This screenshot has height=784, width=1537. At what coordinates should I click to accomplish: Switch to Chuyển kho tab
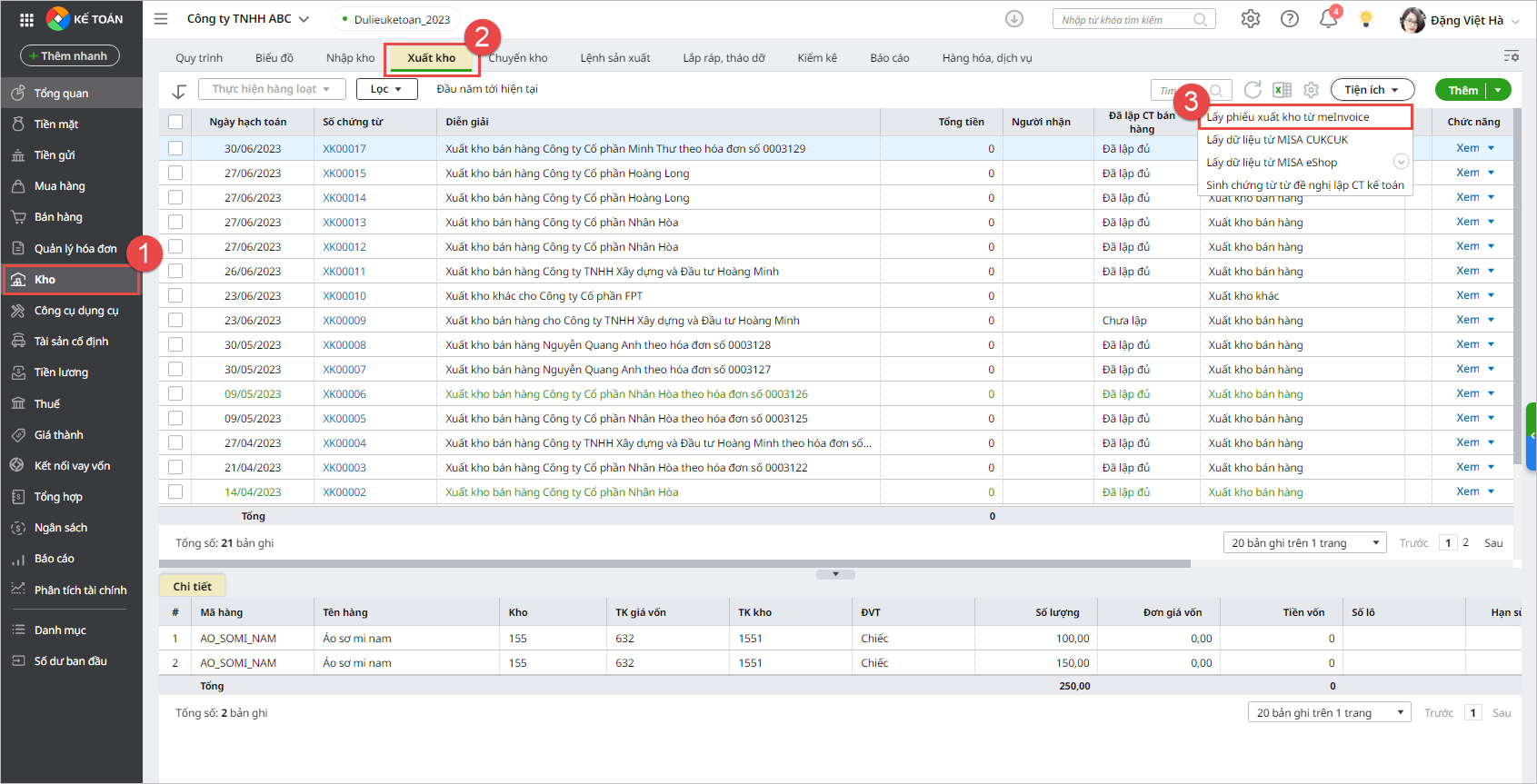(x=518, y=58)
